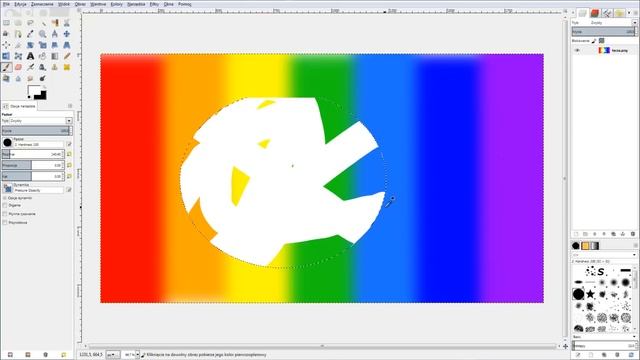The height and width of the screenshot is (360, 640).
Task: Open the Edycja menu
Action: click(20, 4)
